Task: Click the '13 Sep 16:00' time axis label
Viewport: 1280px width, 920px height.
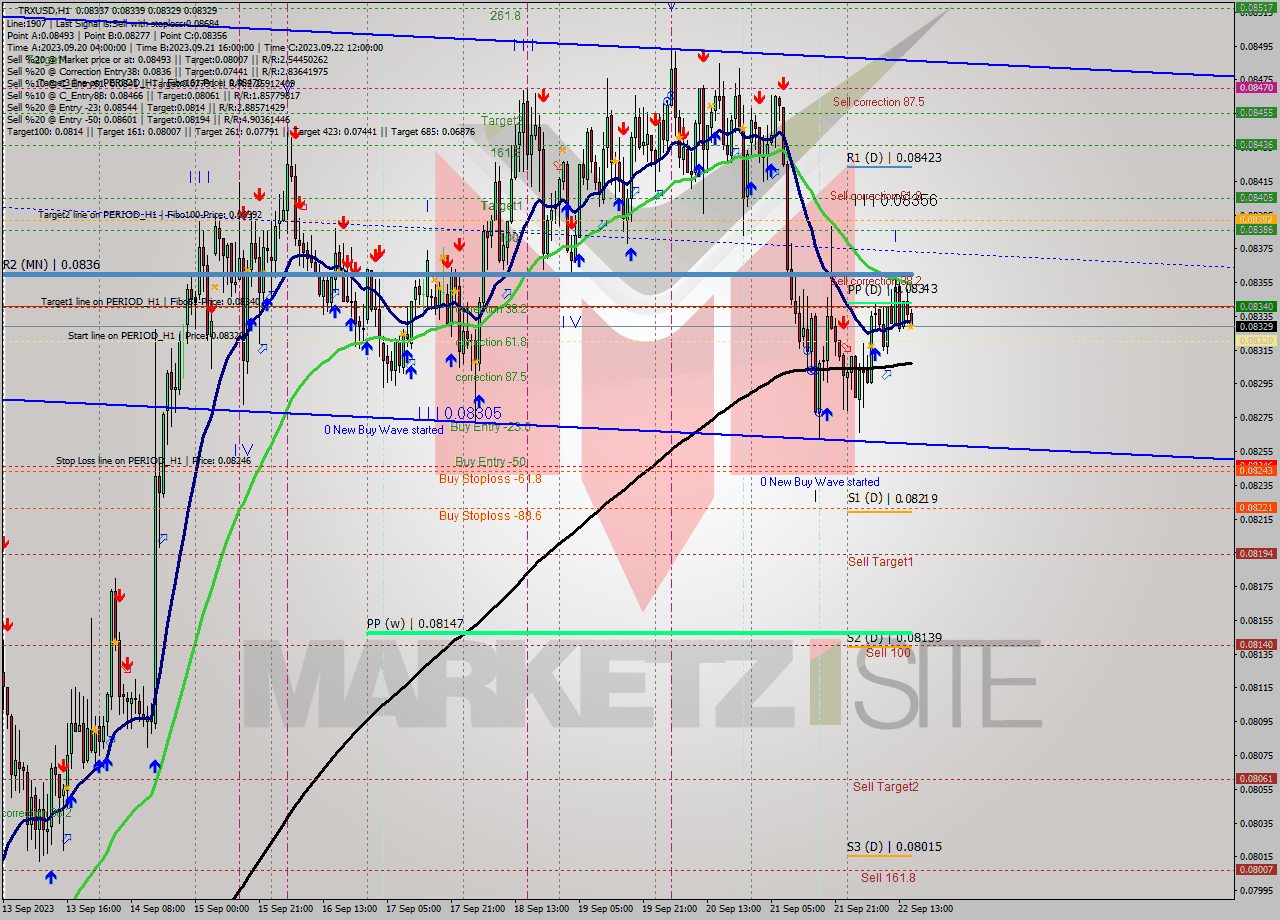Action: [94, 909]
